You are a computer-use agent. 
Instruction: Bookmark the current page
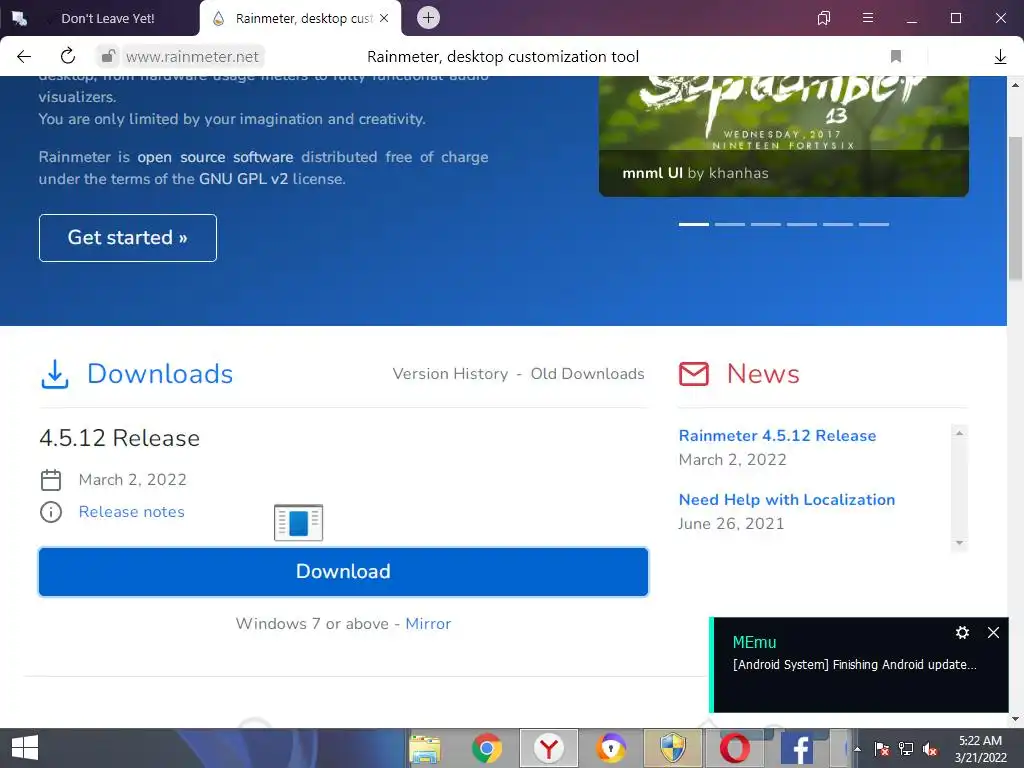[896, 57]
